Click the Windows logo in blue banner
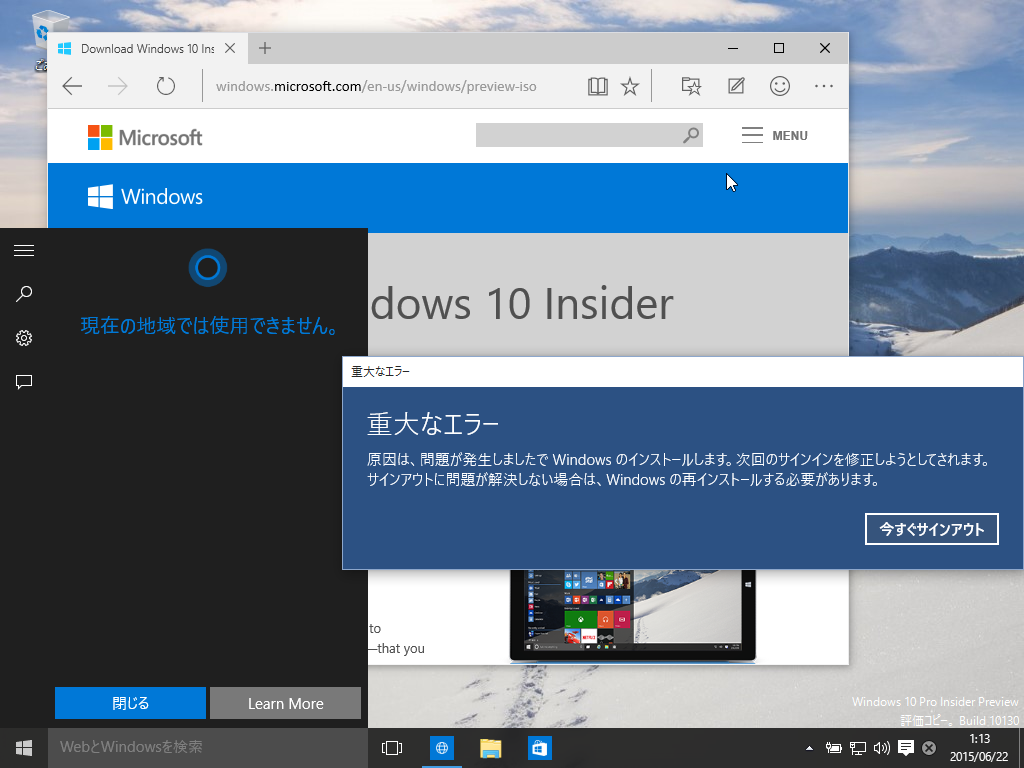Viewport: 1024px width, 768px height. click(145, 197)
